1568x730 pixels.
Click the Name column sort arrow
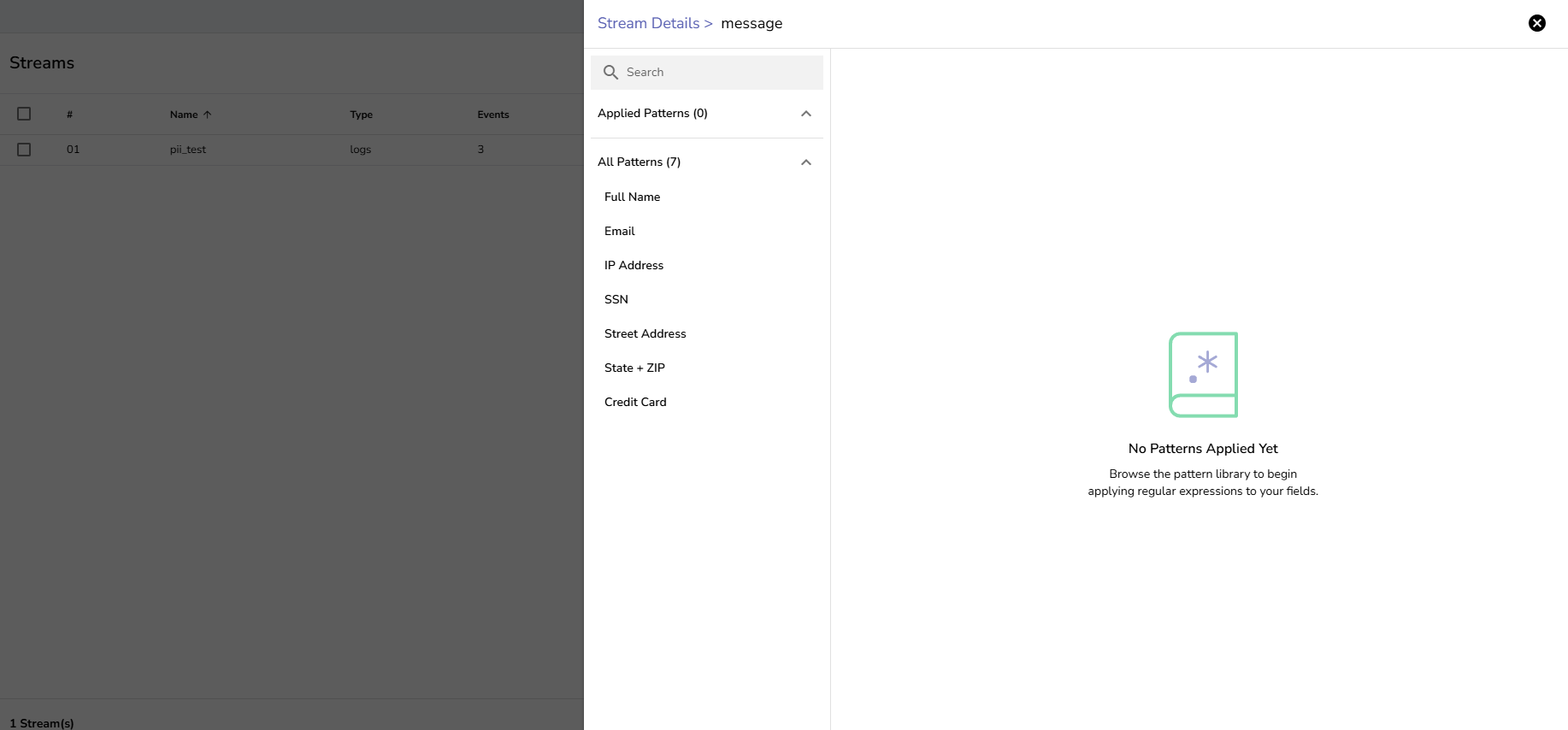point(207,115)
